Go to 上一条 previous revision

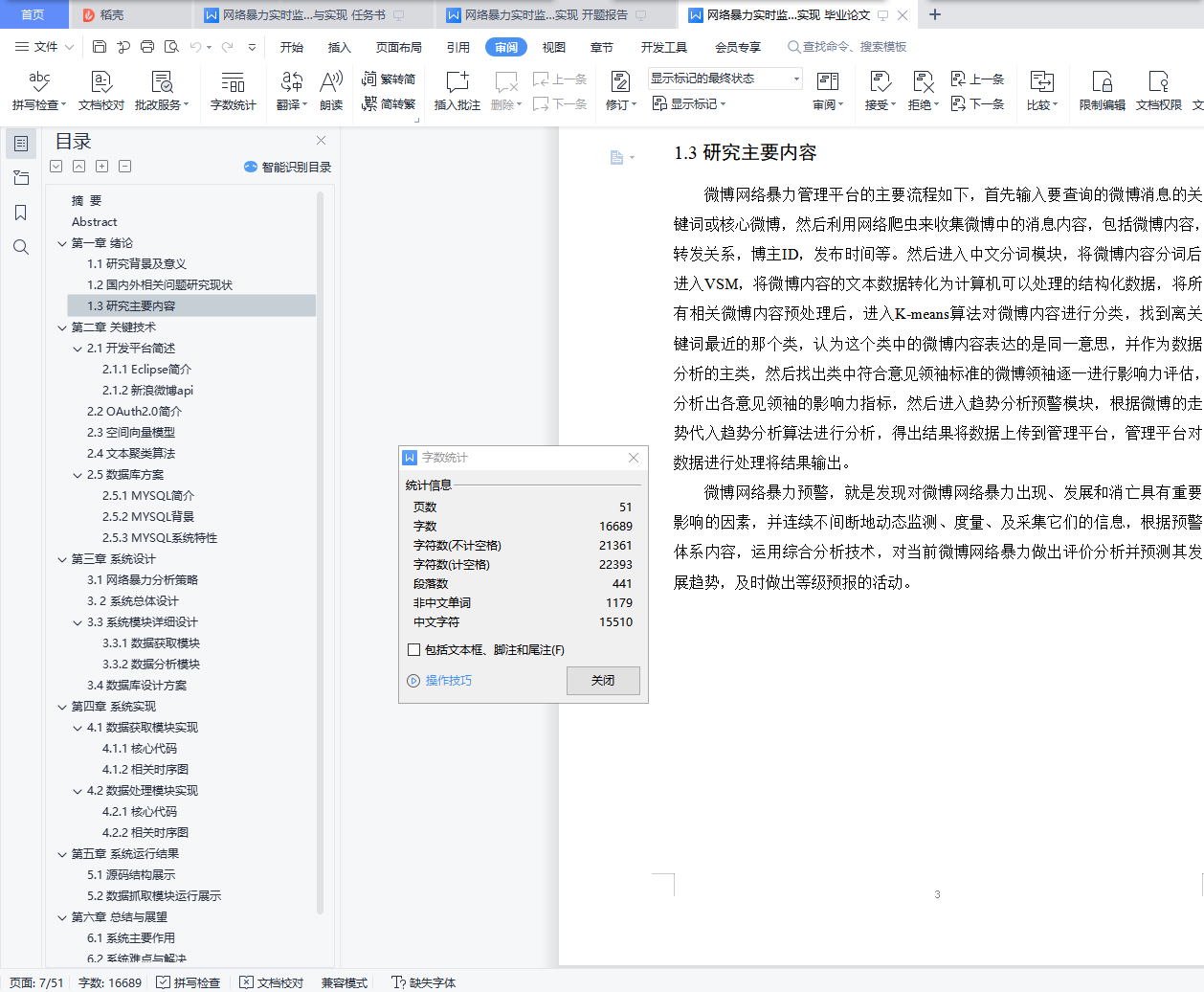click(977, 79)
